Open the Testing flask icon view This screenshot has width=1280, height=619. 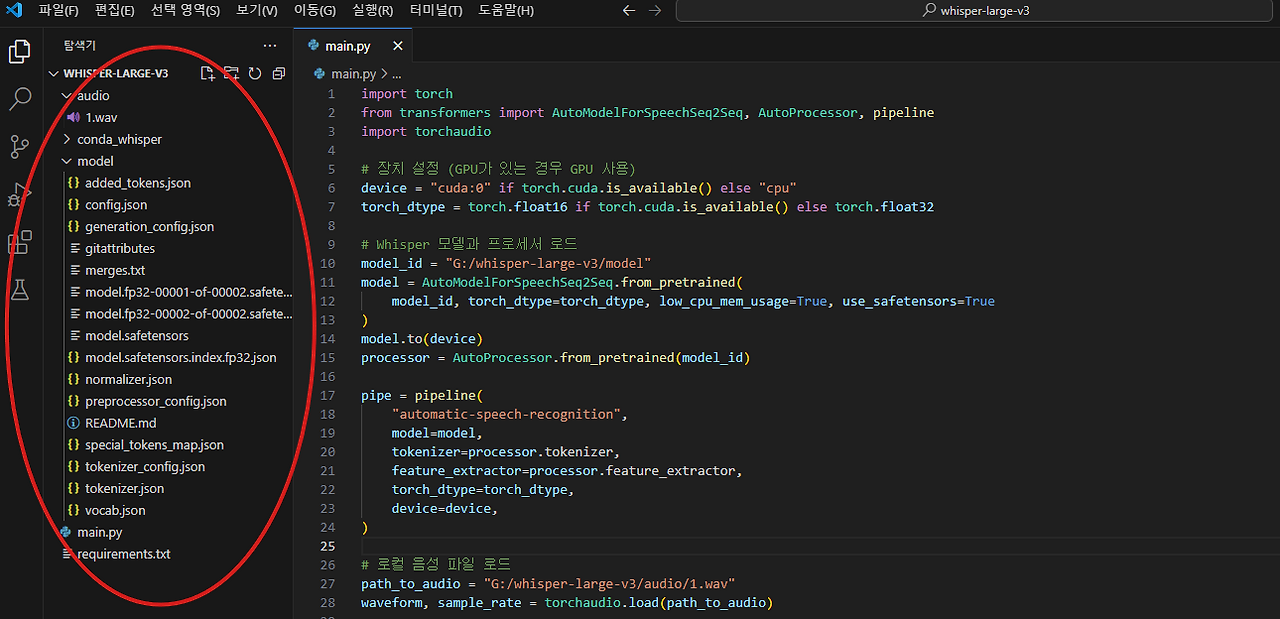(x=19, y=290)
